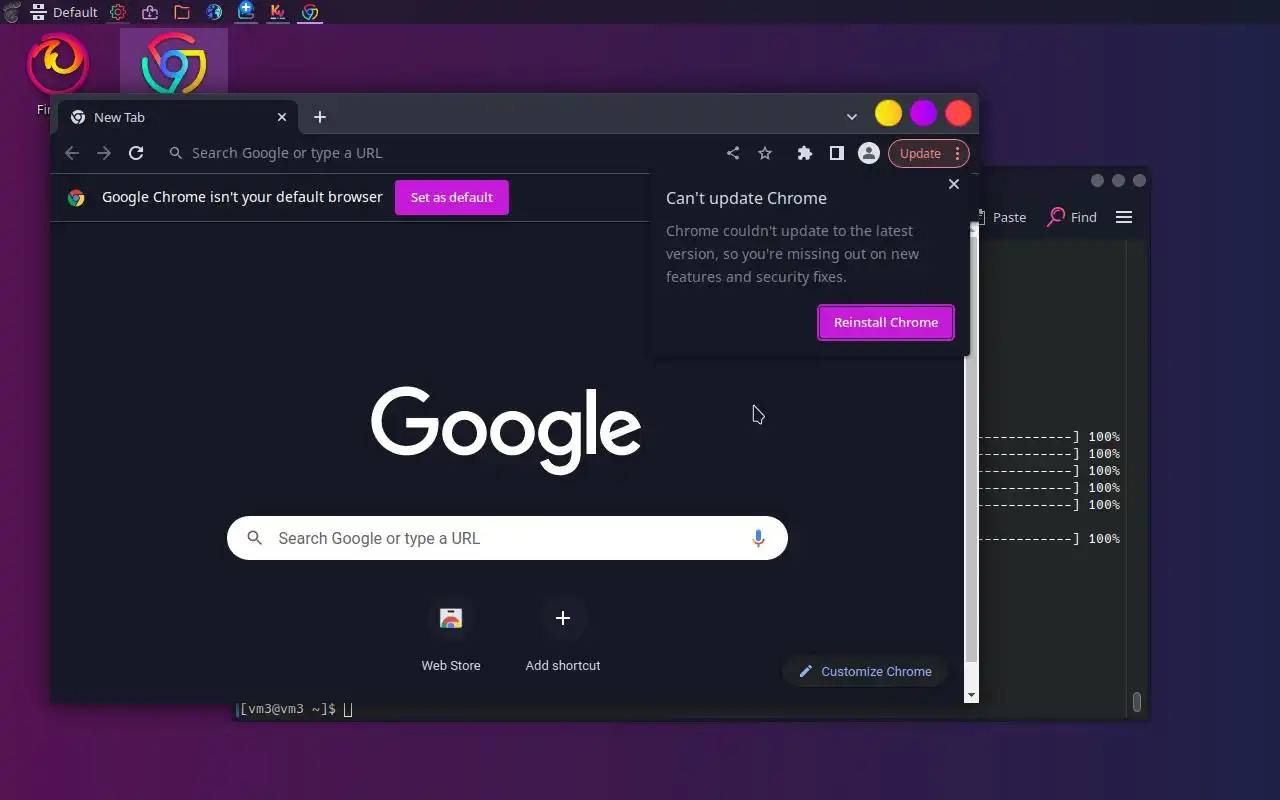Click the scrollbar down arrow in Chrome
1280x800 pixels.
(x=971, y=694)
